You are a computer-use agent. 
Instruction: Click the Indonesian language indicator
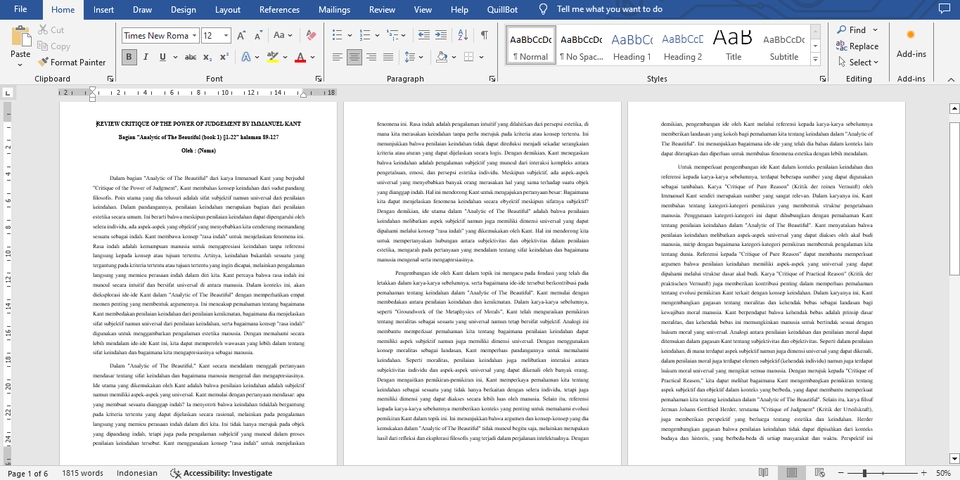137,473
